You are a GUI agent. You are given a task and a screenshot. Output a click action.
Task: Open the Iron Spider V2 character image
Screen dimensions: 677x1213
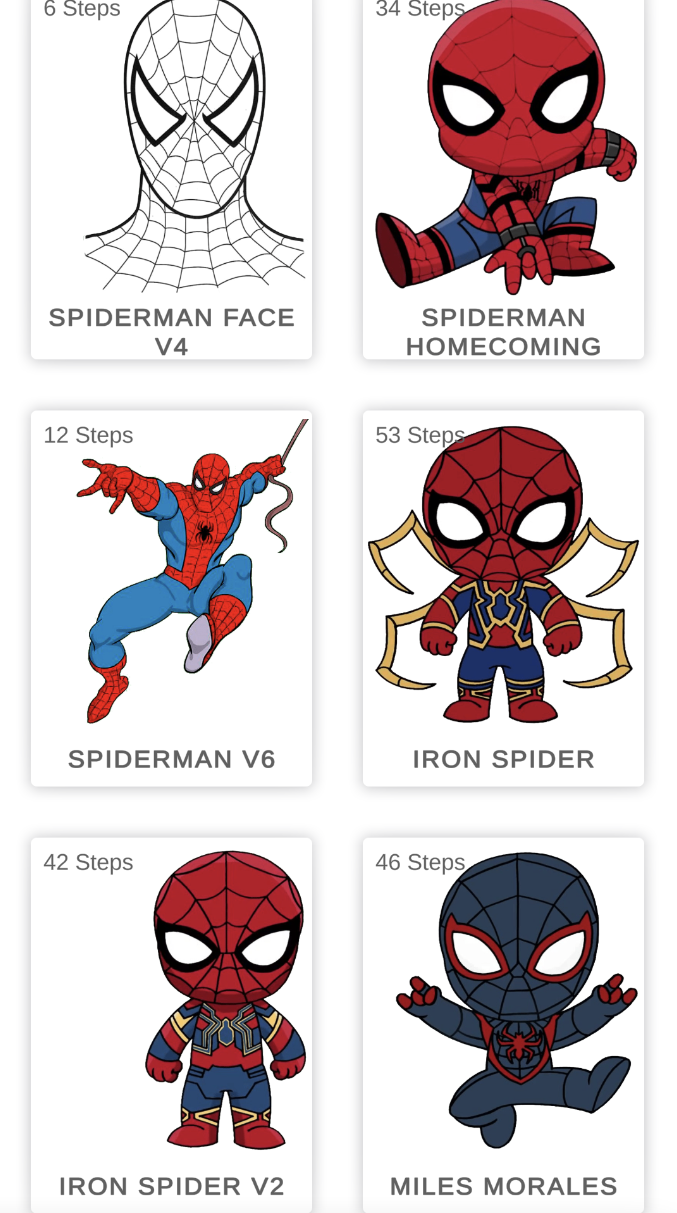pos(225,1000)
